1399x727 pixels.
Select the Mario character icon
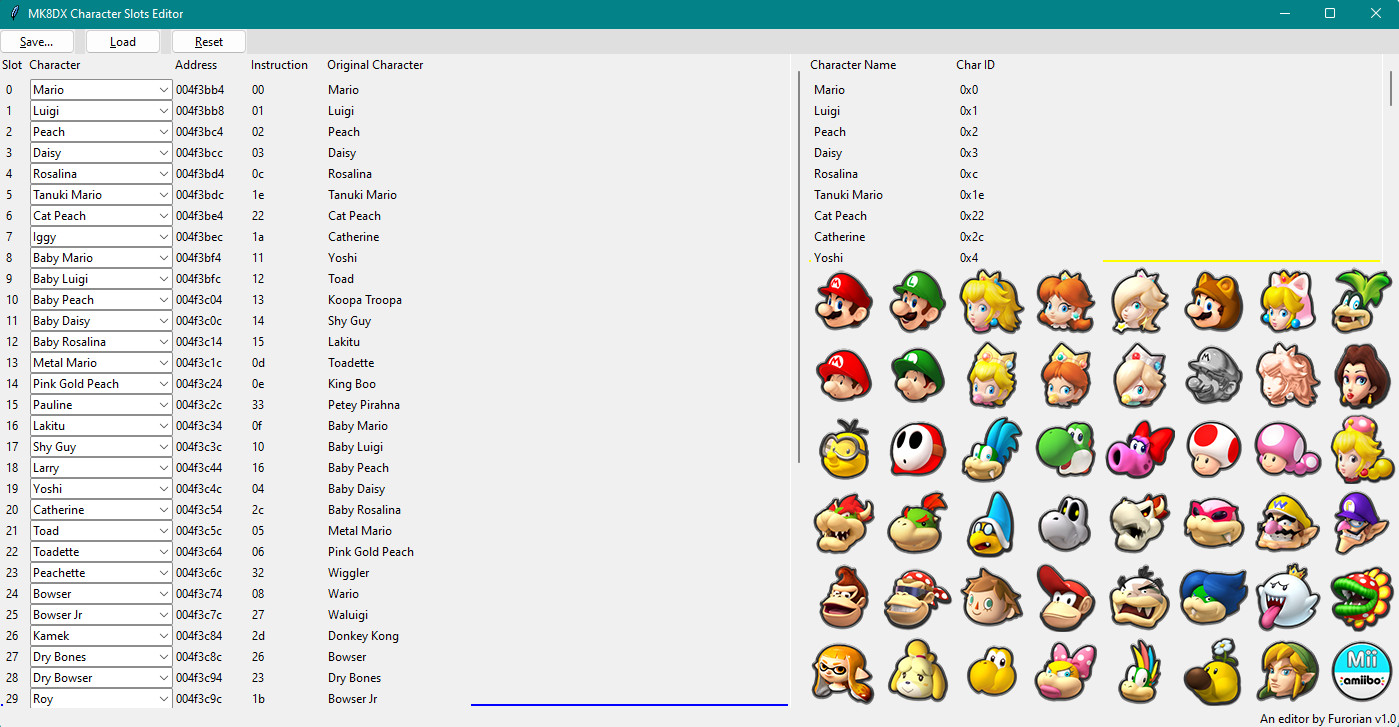coord(843,300)
